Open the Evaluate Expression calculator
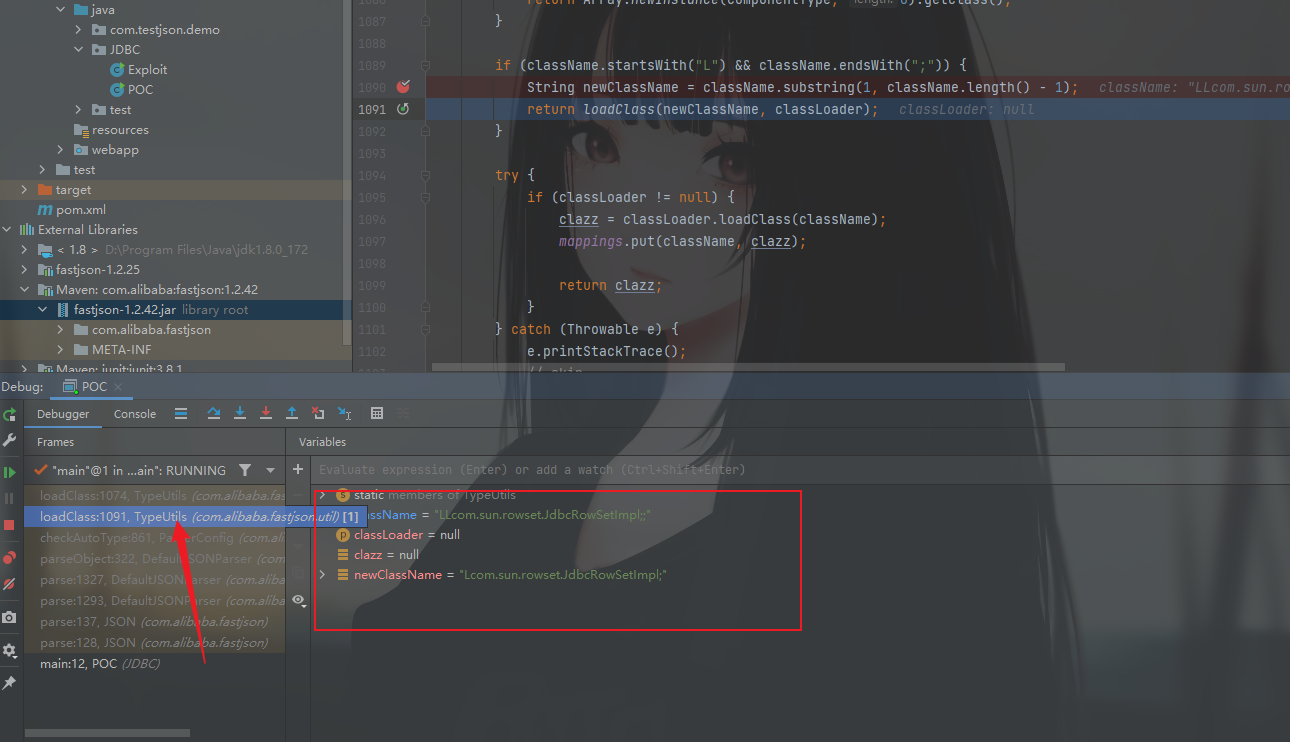 pos(377,413)
